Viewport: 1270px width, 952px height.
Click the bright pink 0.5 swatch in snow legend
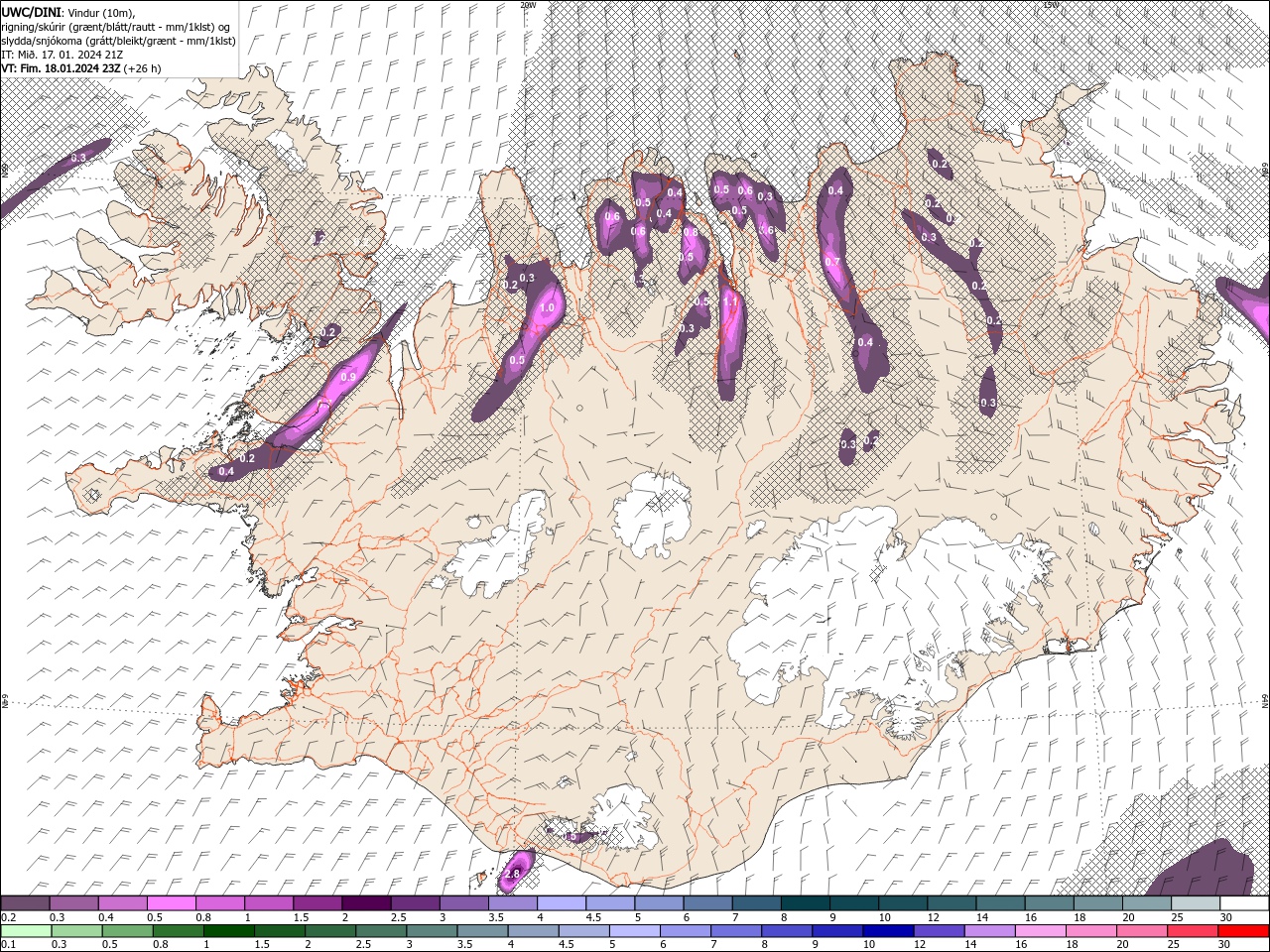pyautogui.click(x=171, y=902)
